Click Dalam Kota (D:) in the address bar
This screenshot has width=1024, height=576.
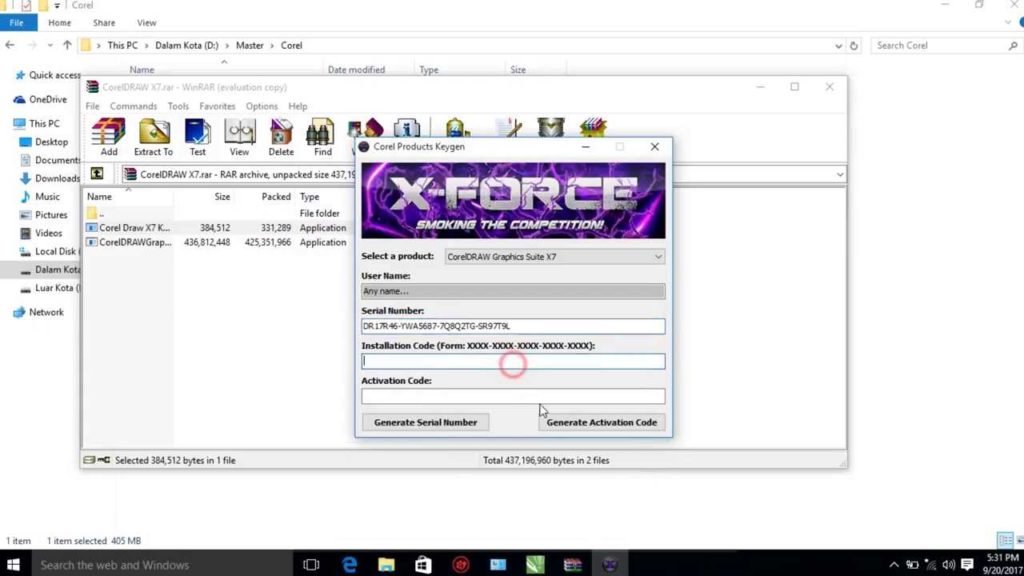coord(187,46)
